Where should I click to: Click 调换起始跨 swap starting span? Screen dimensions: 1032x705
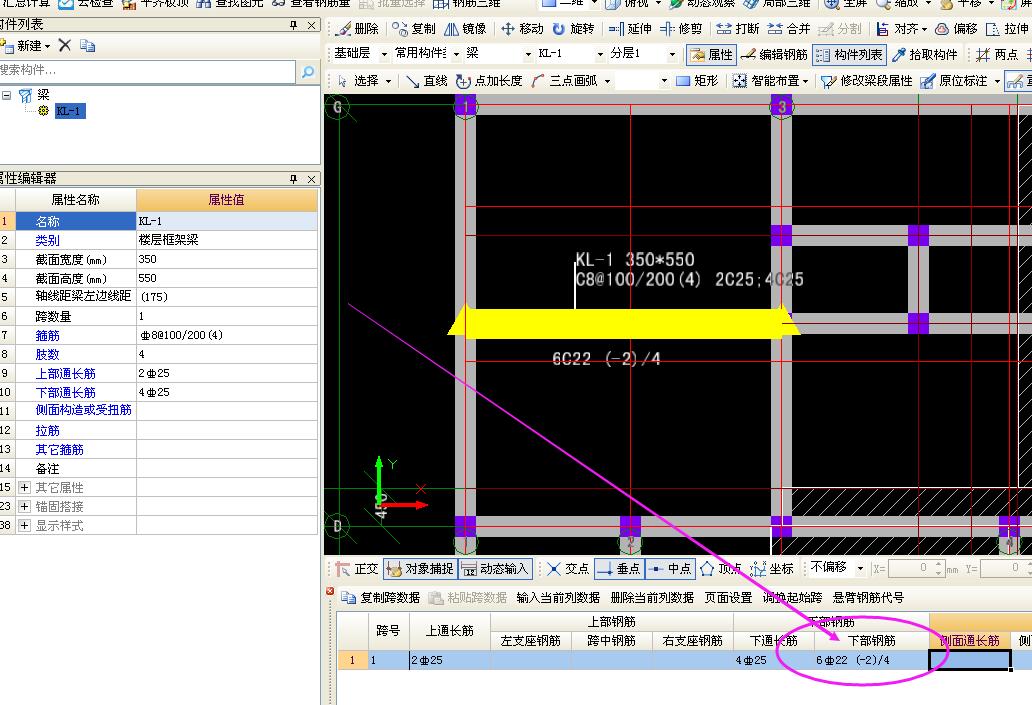(792, 598)
